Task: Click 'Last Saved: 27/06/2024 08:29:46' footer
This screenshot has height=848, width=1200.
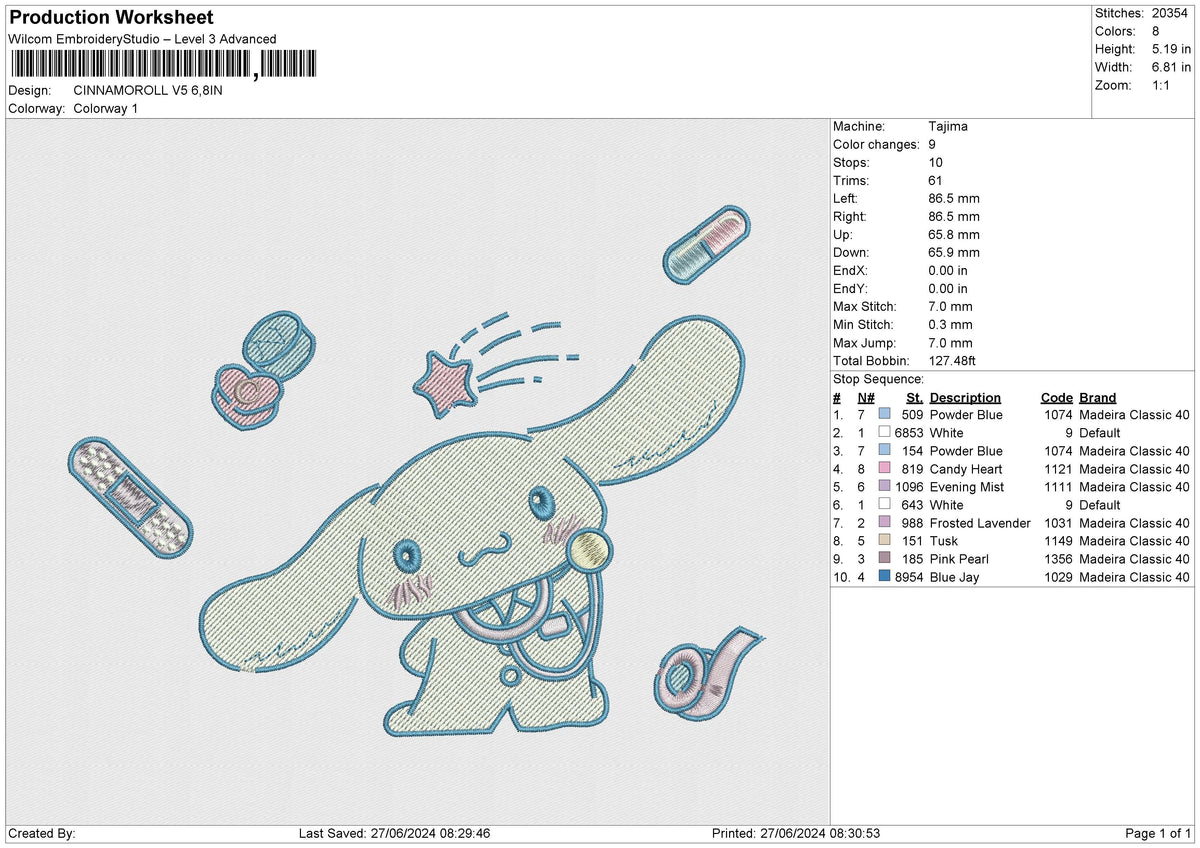Action: [394, 833]
